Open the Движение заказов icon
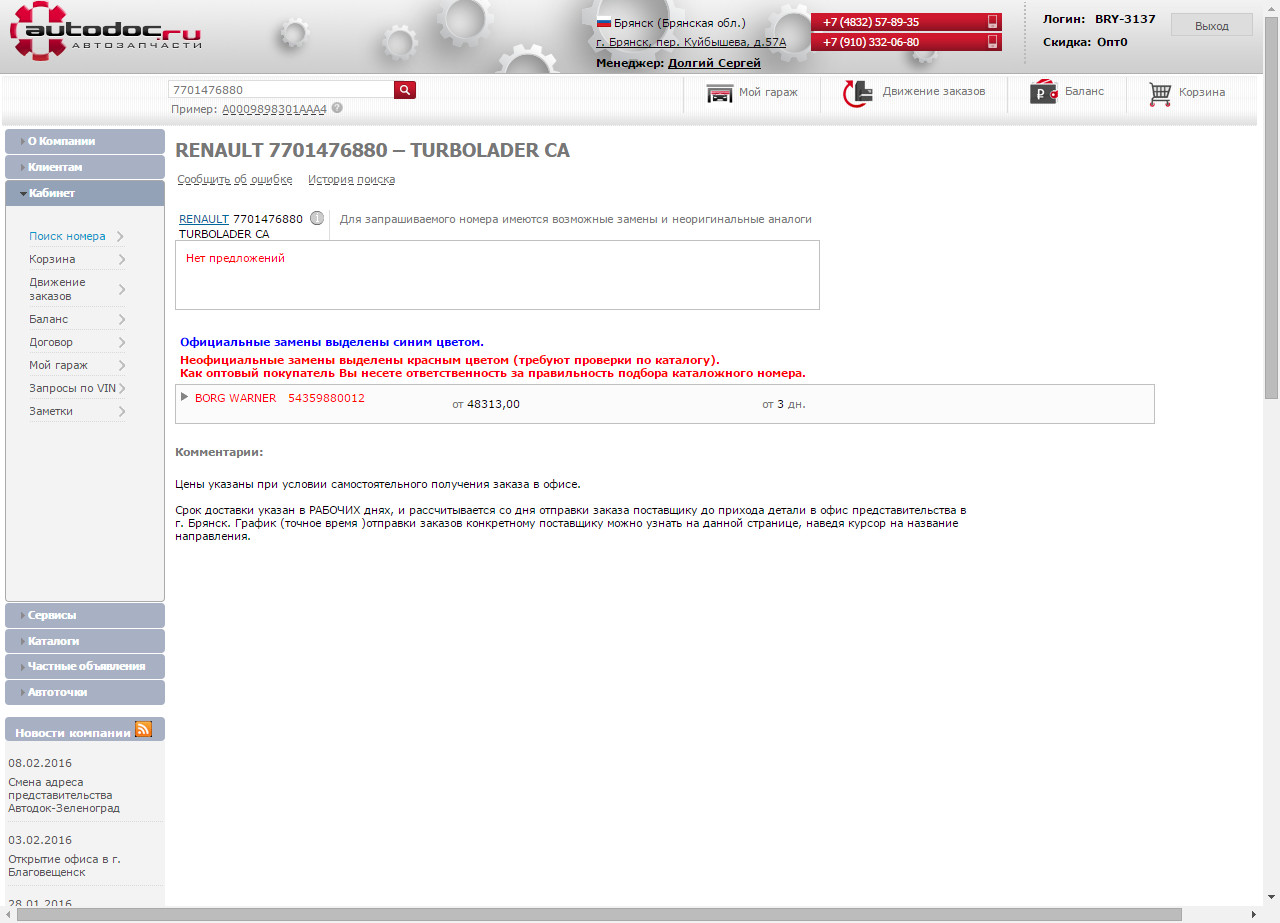Image resolution: width=1280 pixels, height=923 pixels. 857,93
